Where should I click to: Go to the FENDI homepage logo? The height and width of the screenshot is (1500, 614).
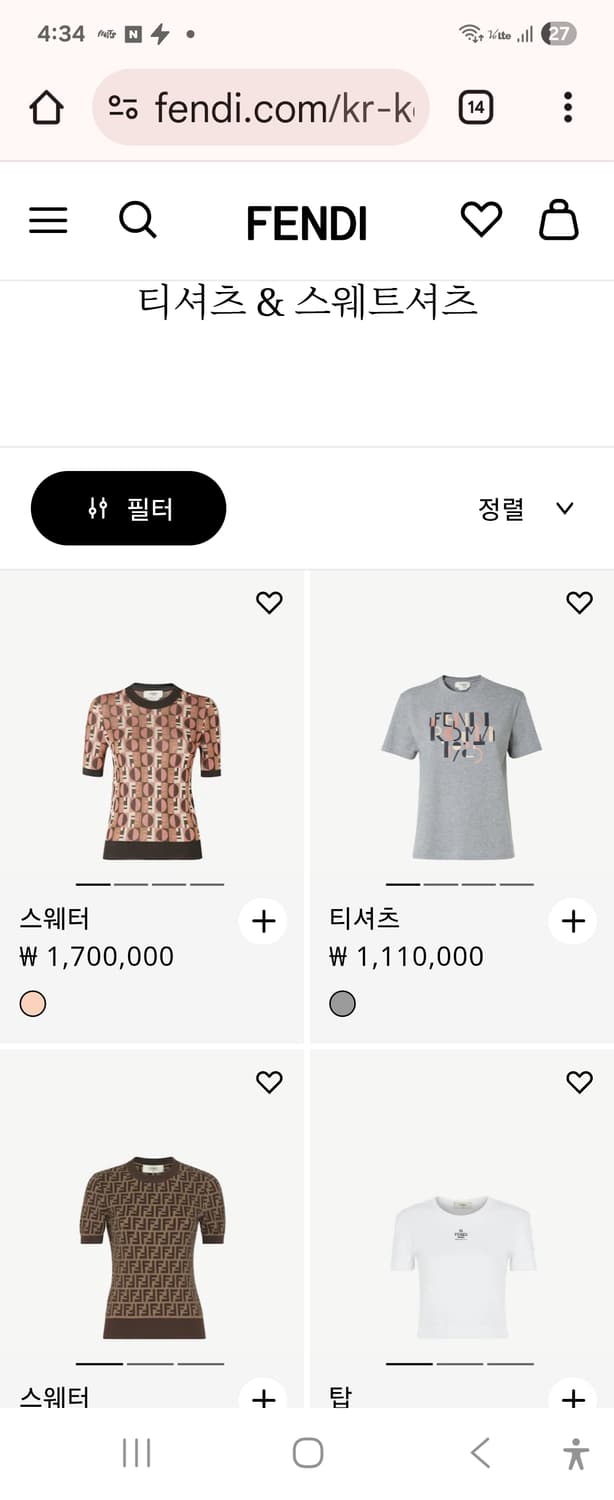click(x=307, y=221)
